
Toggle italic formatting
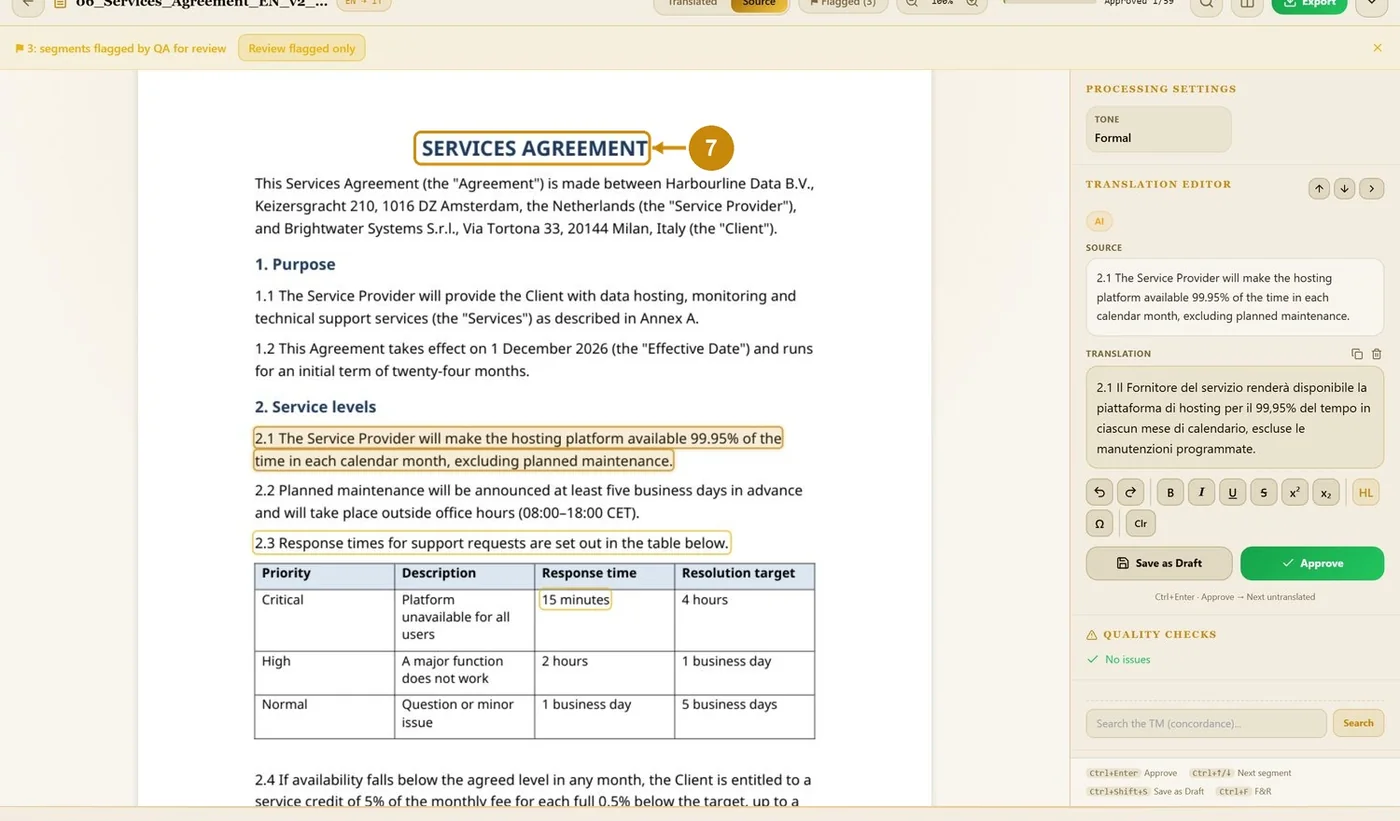[1201, 492]
